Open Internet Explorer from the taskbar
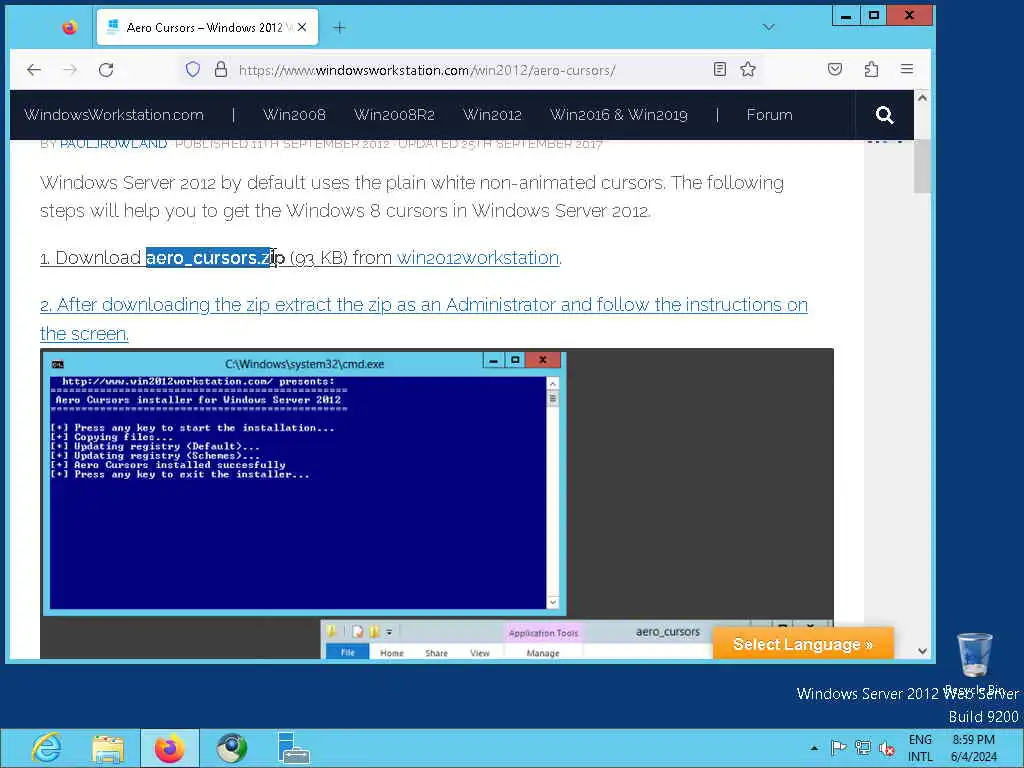This screenshot has width=1024, height=768. point(47,748)
